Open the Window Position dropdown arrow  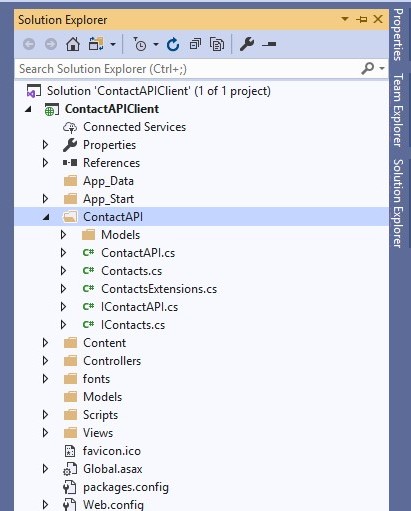pyautogui.click(x=345, y=19)
